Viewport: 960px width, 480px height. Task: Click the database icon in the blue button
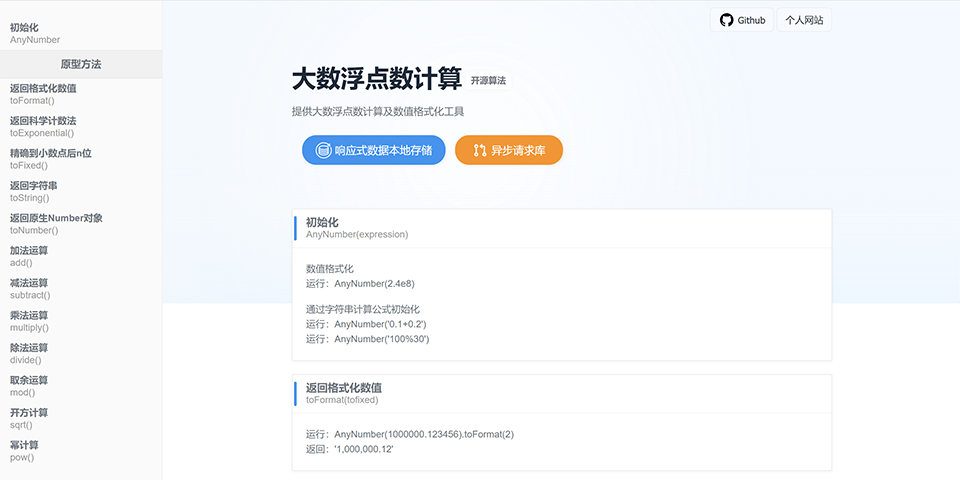click(x=323, y=151)
